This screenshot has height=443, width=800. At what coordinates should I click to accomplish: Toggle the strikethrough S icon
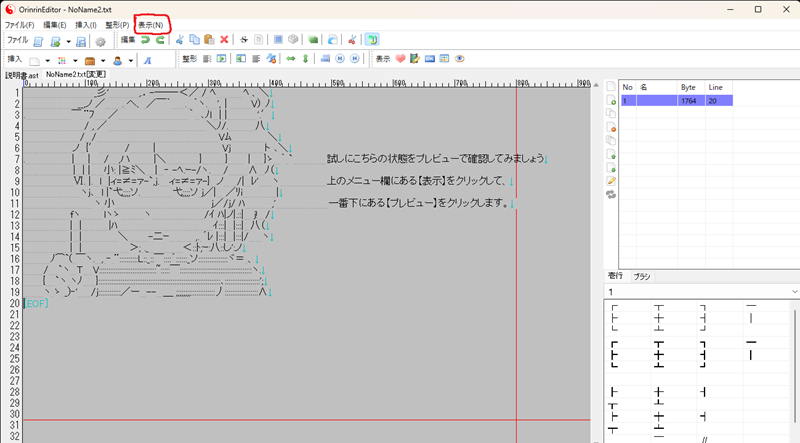tap(243, 40)
